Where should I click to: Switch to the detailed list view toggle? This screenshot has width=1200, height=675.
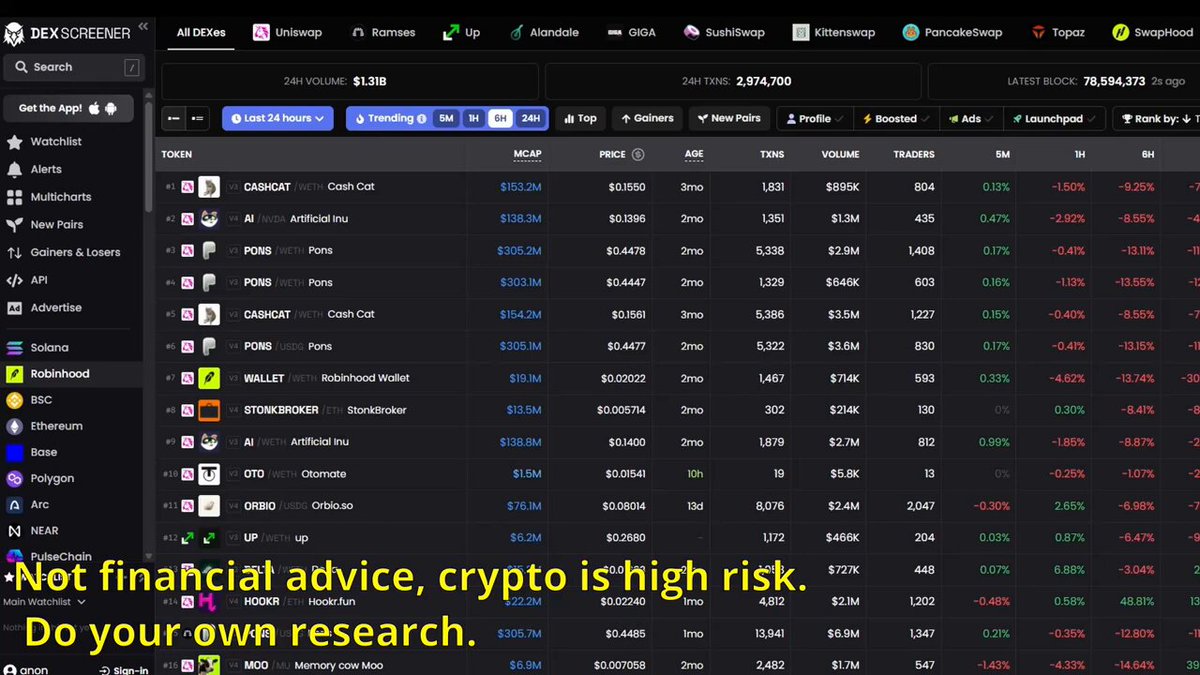point(198,119)
